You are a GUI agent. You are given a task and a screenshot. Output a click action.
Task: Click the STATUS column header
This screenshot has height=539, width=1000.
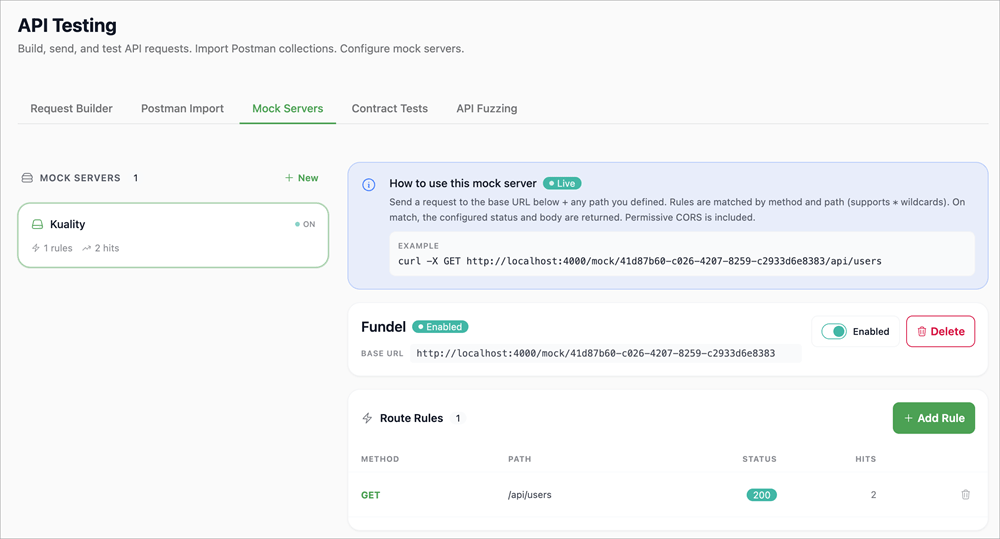coord(760,459)
